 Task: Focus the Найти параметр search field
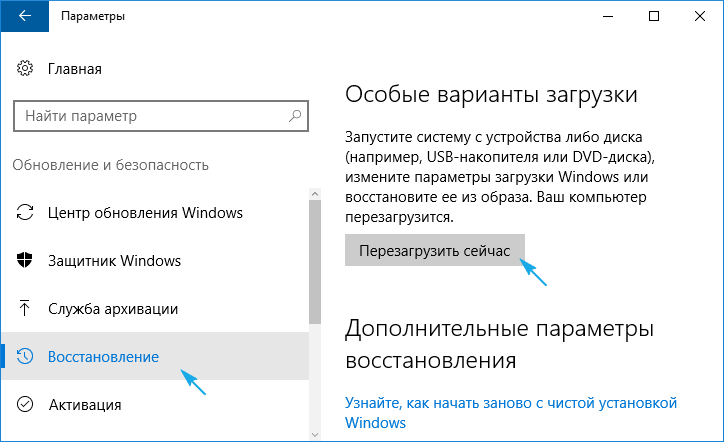[150, 116]
